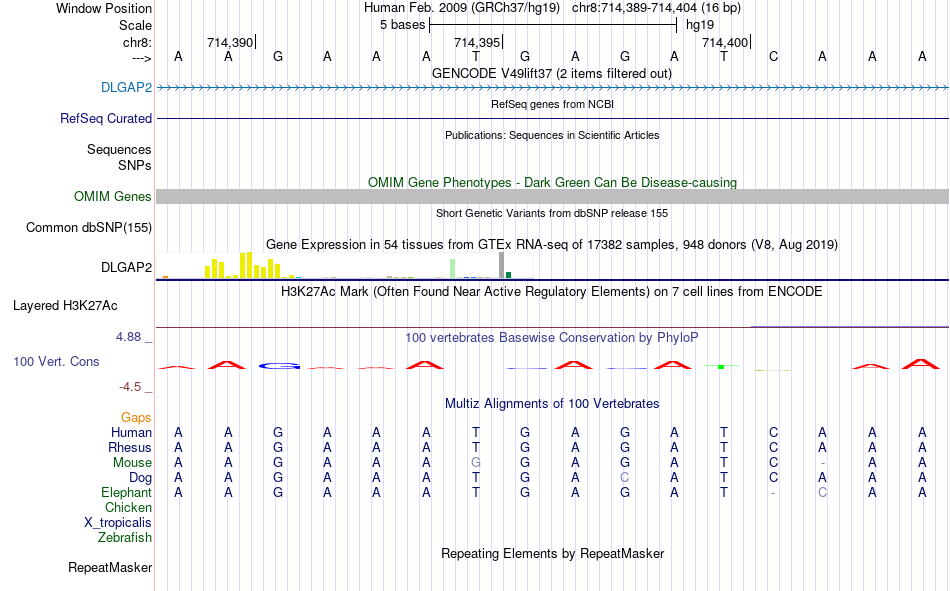Click the GENCODE V49lift37 track title

tap(551, 73)
